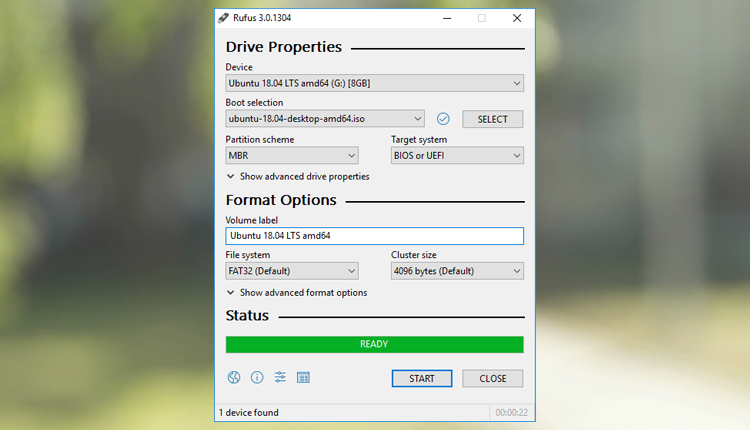
Task: Click the START button
Action: 421,378
